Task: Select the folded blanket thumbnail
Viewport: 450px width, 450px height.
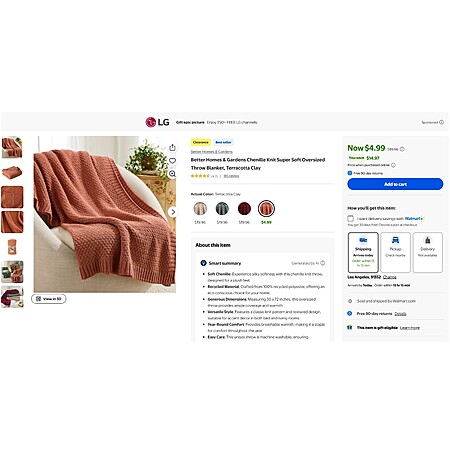Action: (x=12, y=172)
